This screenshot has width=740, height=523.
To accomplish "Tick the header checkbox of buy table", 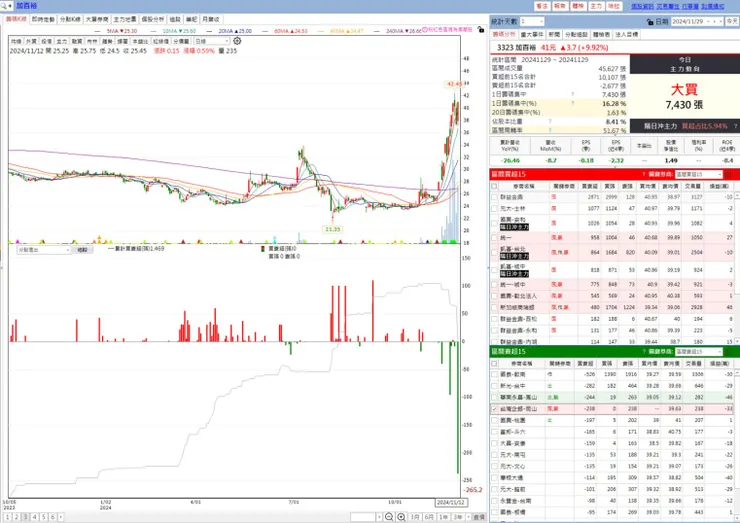I will click(494, 186).
